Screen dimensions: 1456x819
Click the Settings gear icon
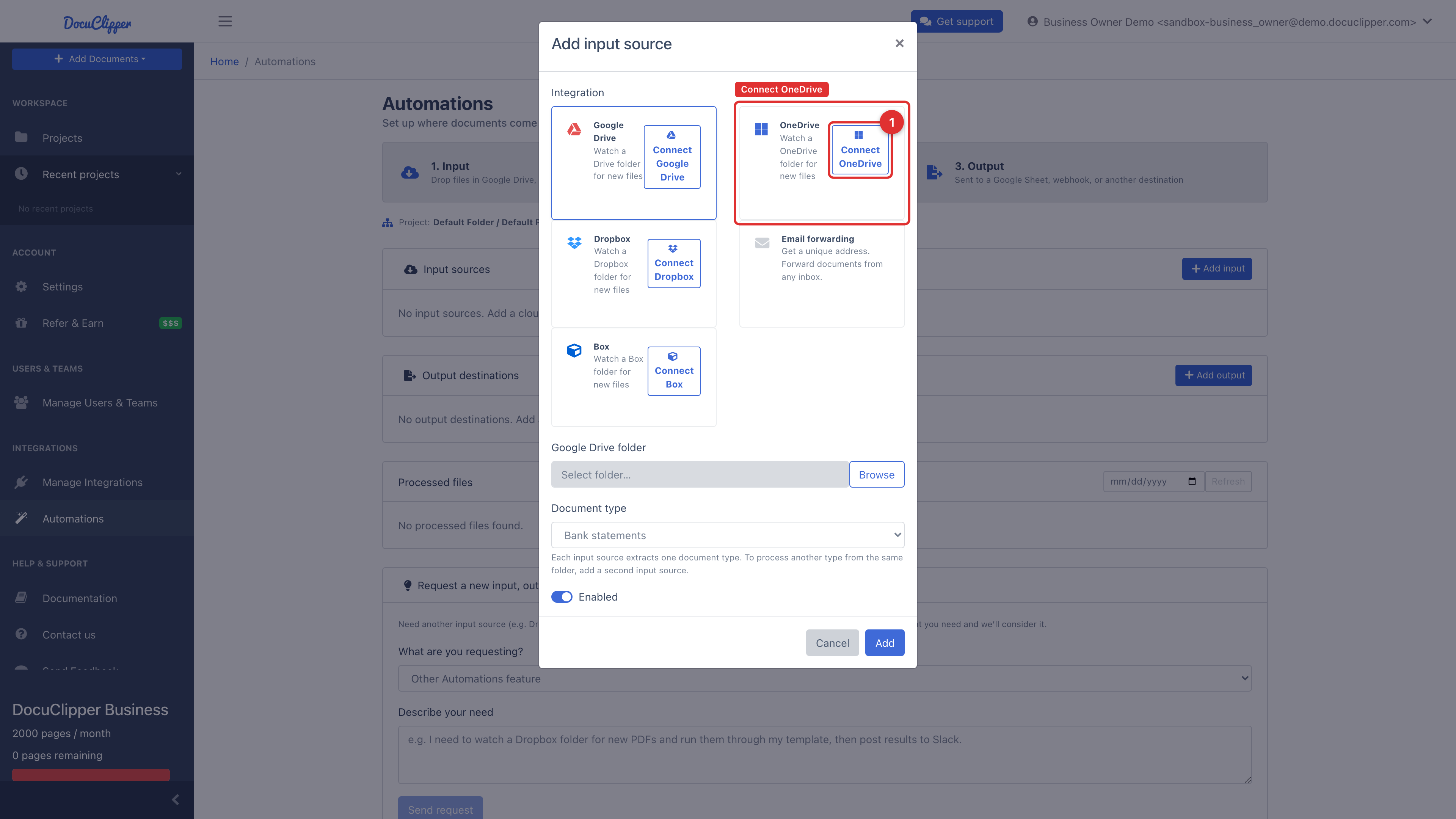pos(22,287)
